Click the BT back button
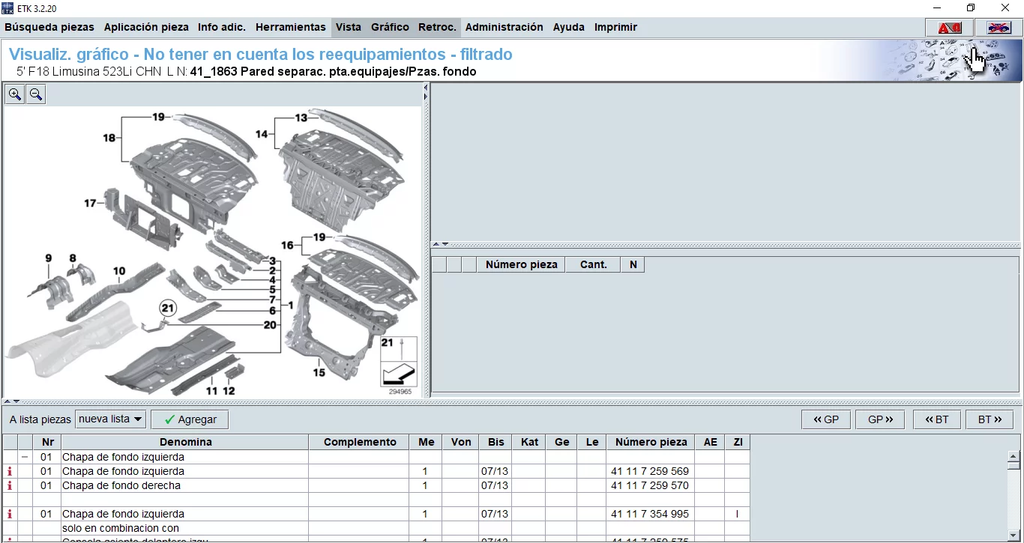 tap(936, 420)
